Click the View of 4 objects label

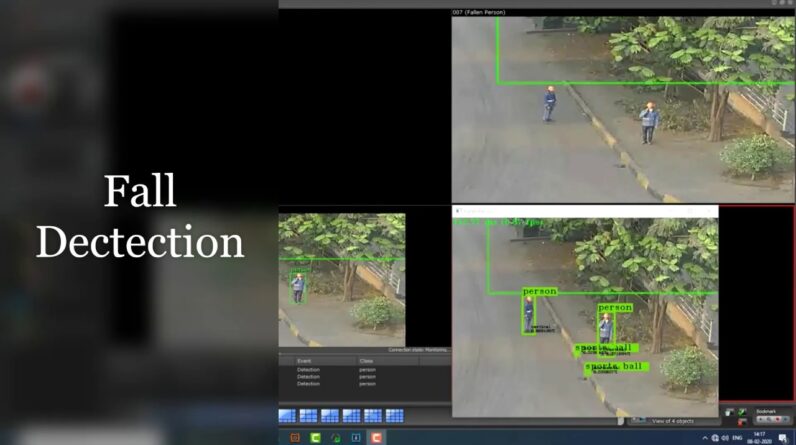pos(673,421)
